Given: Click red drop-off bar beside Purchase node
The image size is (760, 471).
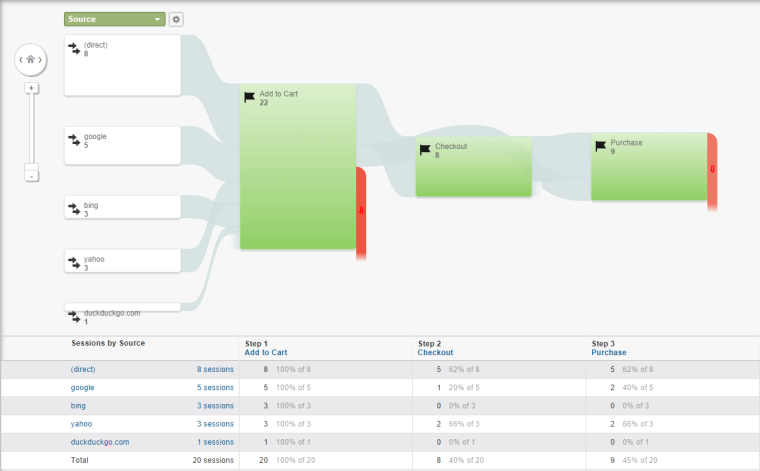Looking at the screenshot, I should point(712,170).
